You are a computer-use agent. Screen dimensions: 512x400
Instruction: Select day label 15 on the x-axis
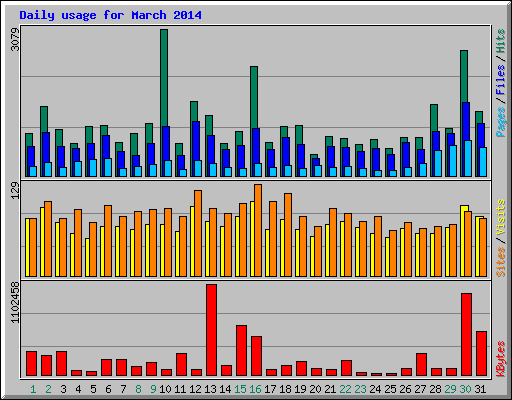pyautogui.click(x=240, y=389)
